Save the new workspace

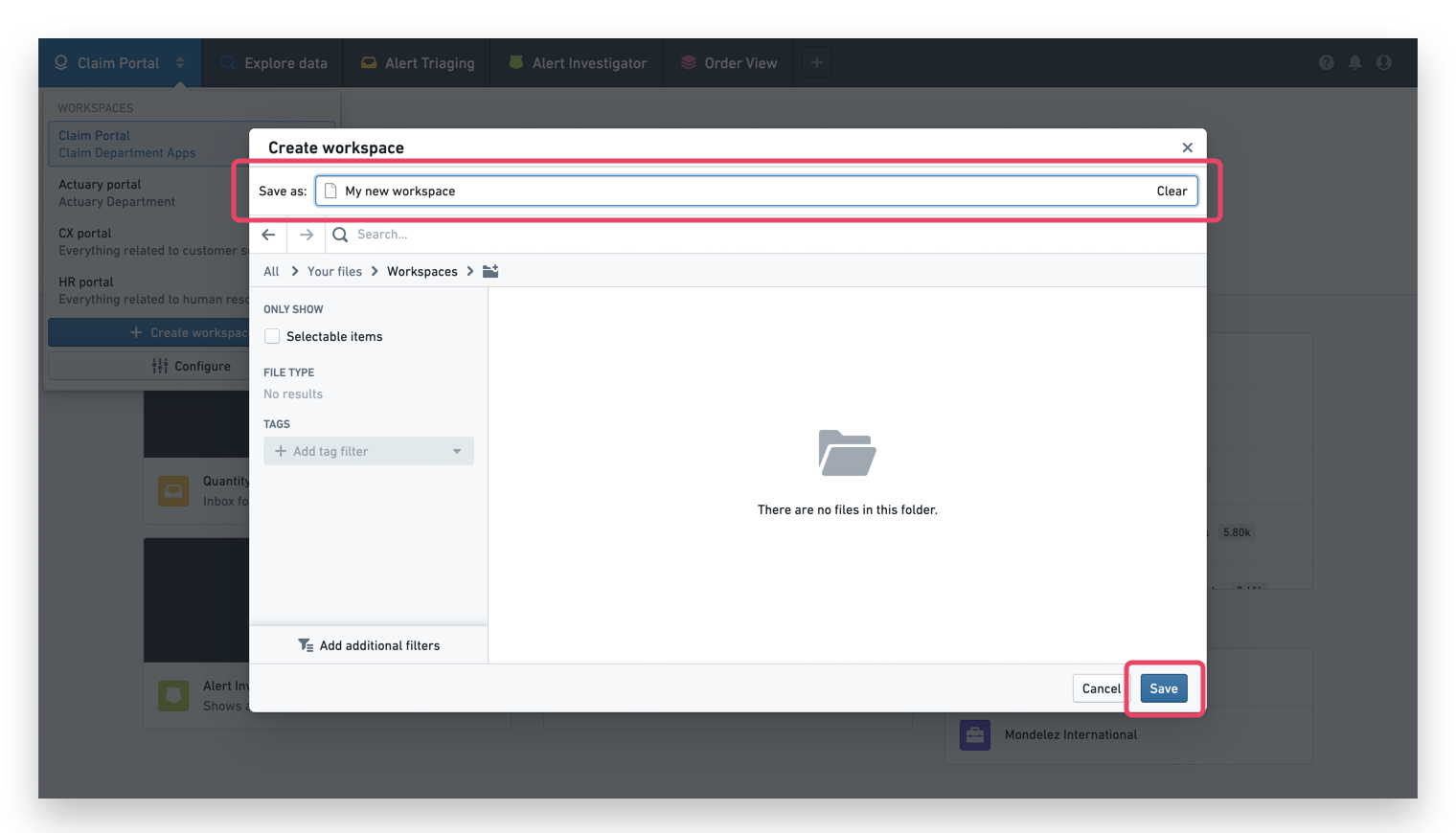tap(1164, 688)
